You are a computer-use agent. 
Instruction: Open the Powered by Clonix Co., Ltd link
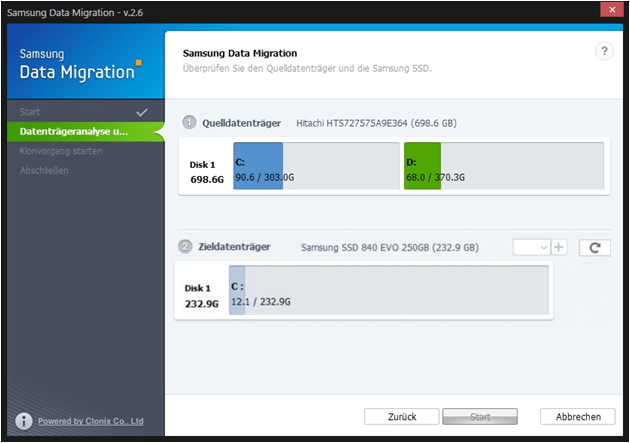click(x=90, y=421)
